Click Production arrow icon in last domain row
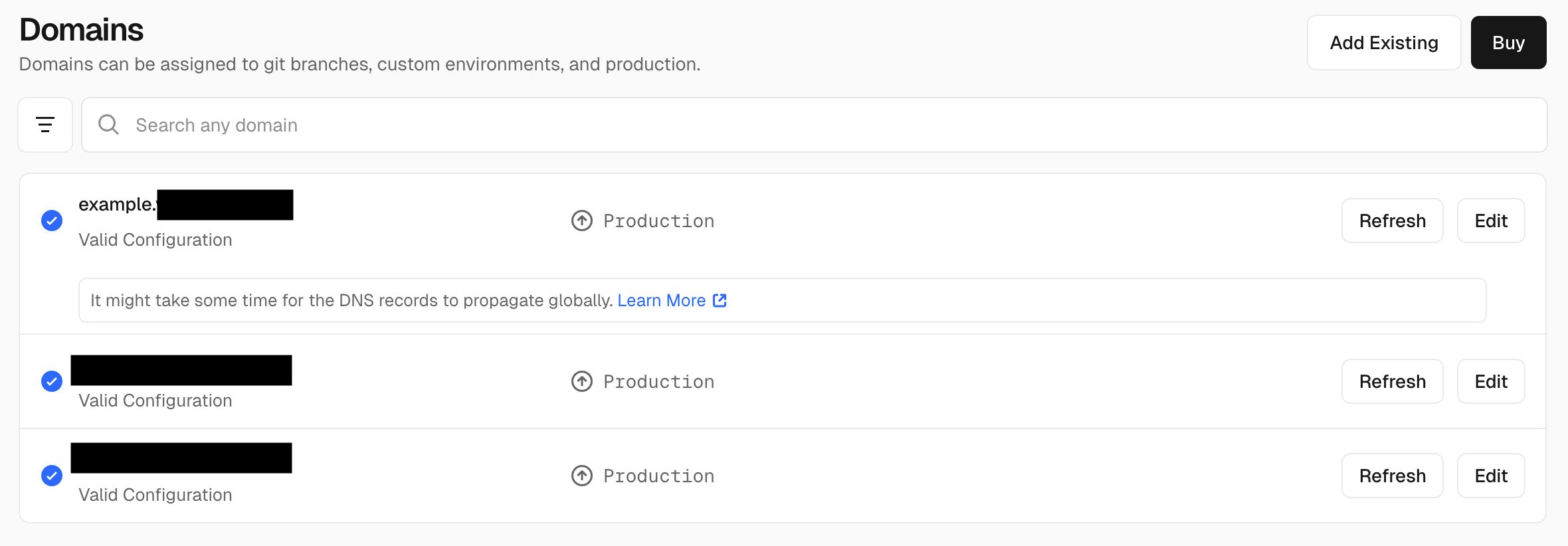This screenshot has height=546, width=1568. tap(582, 476)
